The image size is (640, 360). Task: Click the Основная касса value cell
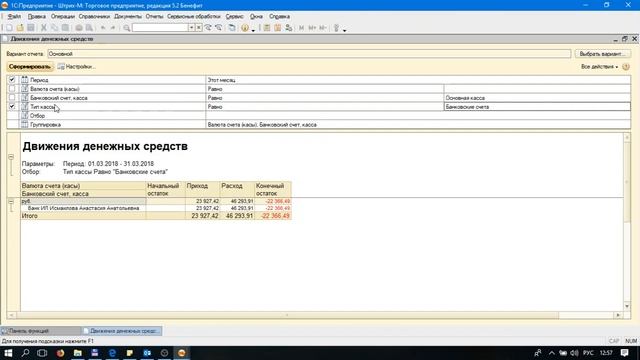point(537,98)
